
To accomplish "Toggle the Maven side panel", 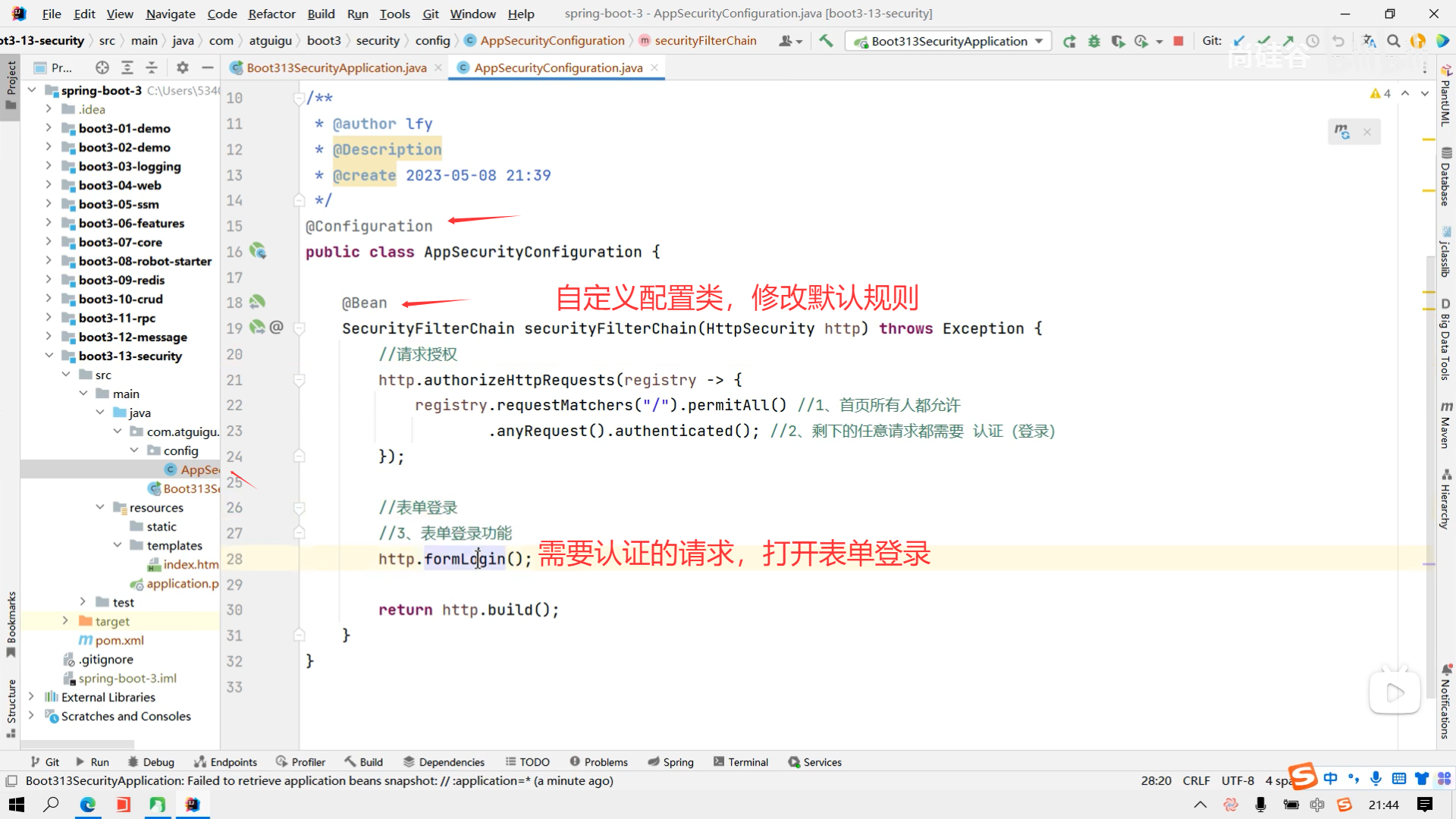I will (x=1445, y=425).
